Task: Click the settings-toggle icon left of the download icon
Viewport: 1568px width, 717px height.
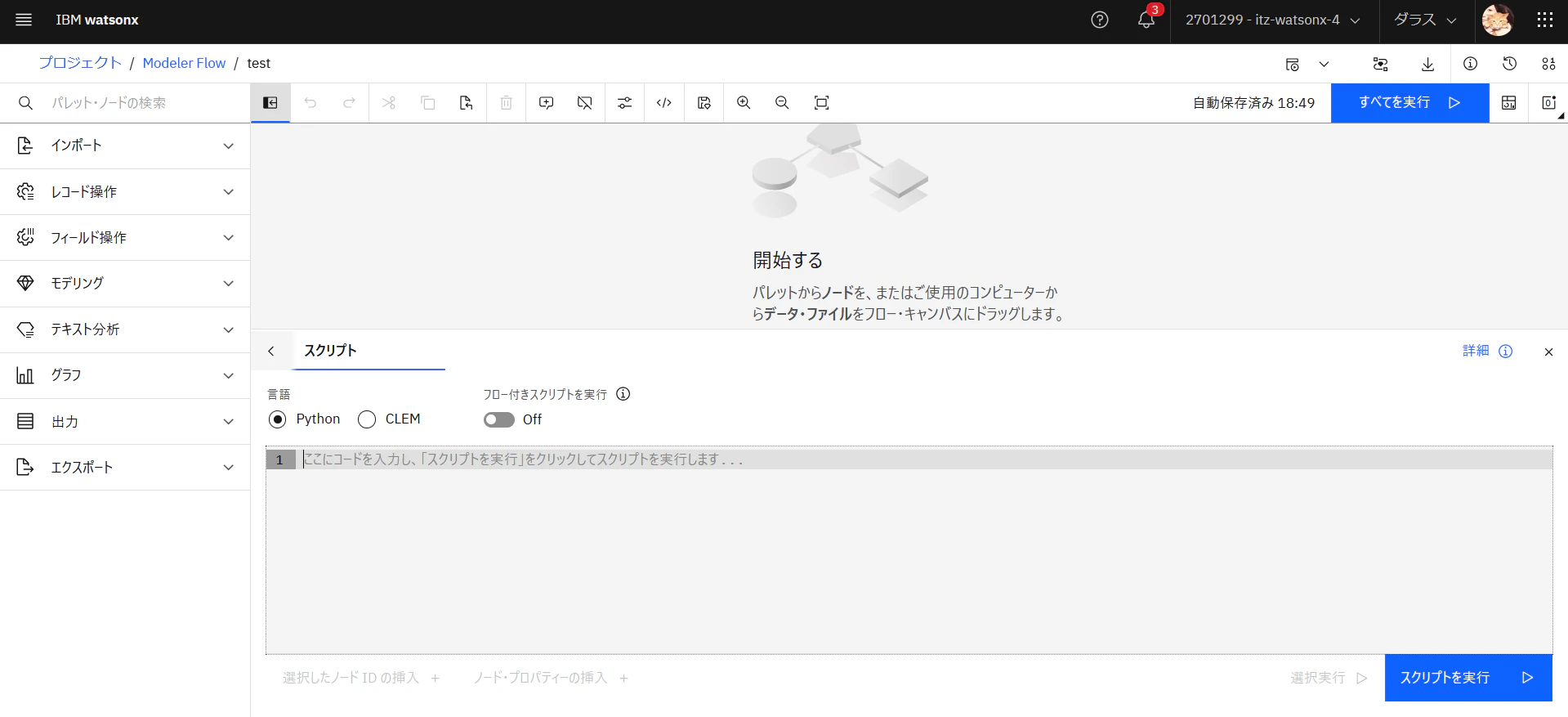Action: coord(1381,64)
